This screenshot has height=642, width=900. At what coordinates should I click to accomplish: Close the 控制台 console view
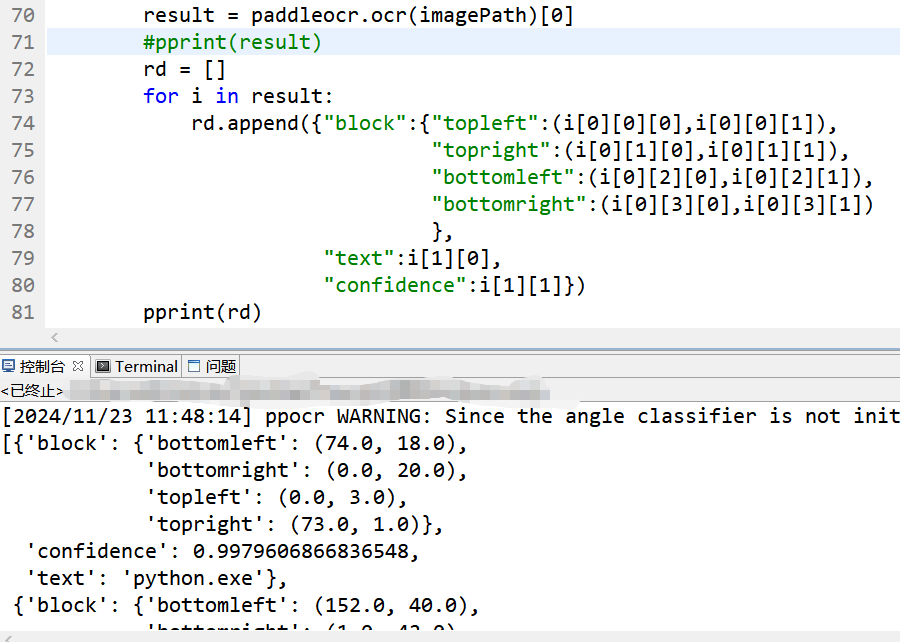(78, 366)
